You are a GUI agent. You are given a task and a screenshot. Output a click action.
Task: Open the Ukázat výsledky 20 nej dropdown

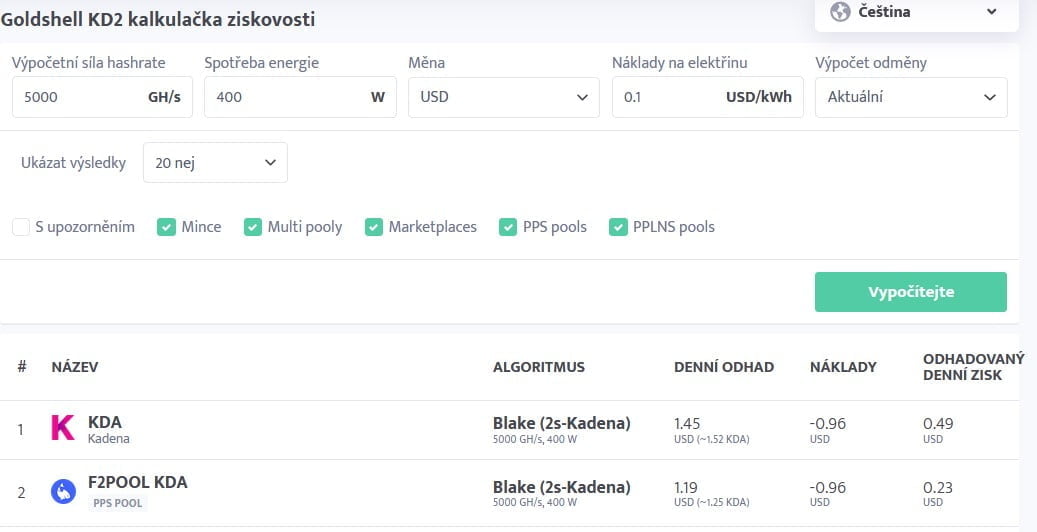coord(215,162)
